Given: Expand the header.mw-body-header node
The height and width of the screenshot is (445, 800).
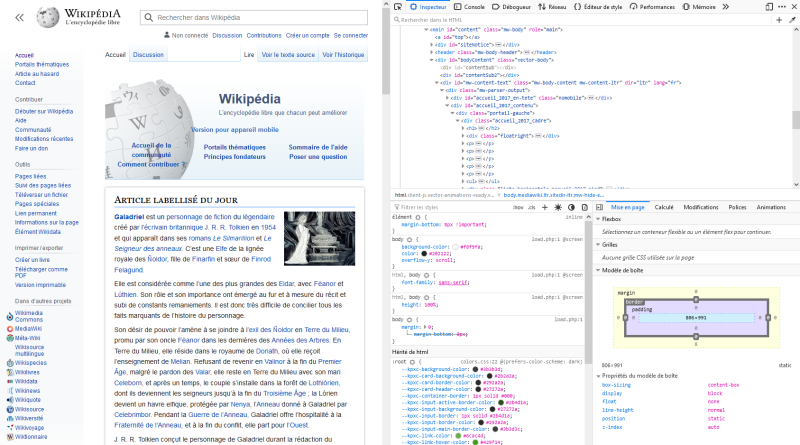Looking at the screenshot, I should pyautogui.click(x=432, y=52).
